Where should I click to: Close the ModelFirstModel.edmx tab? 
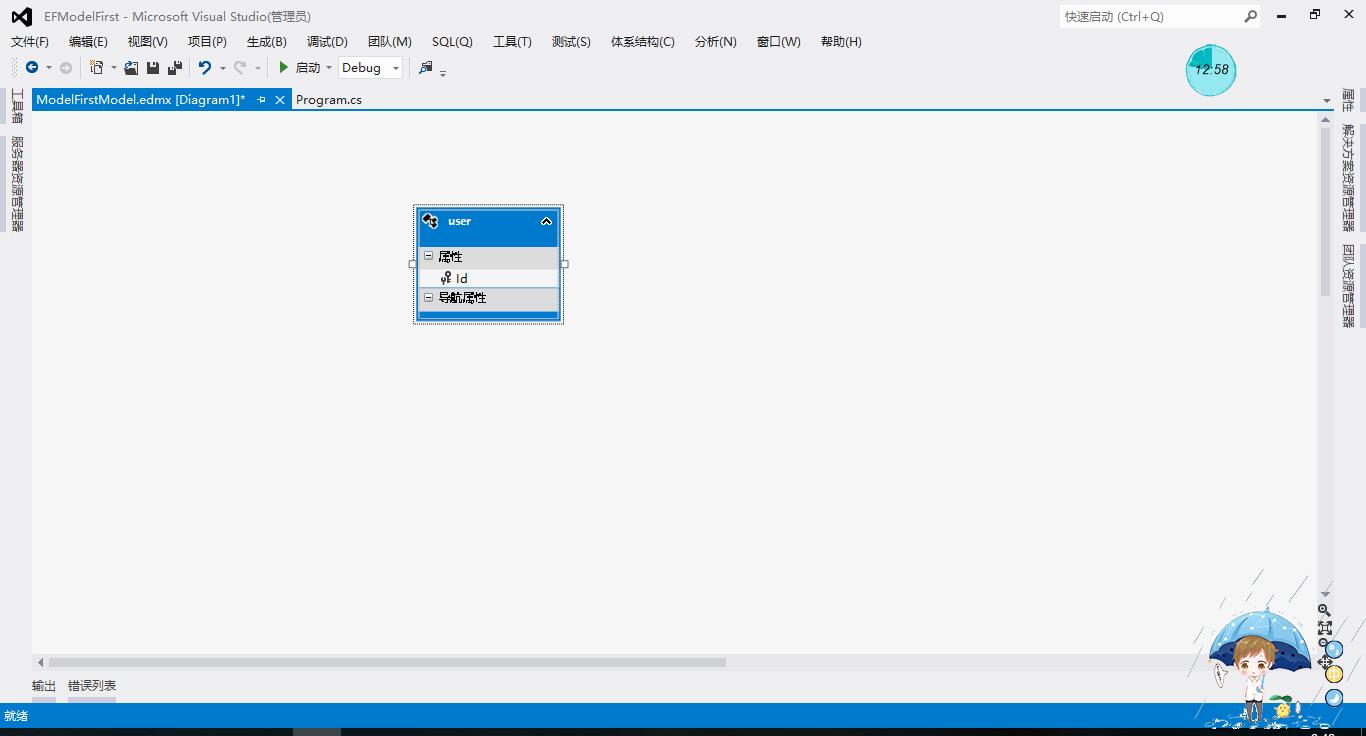click(280, 100)
